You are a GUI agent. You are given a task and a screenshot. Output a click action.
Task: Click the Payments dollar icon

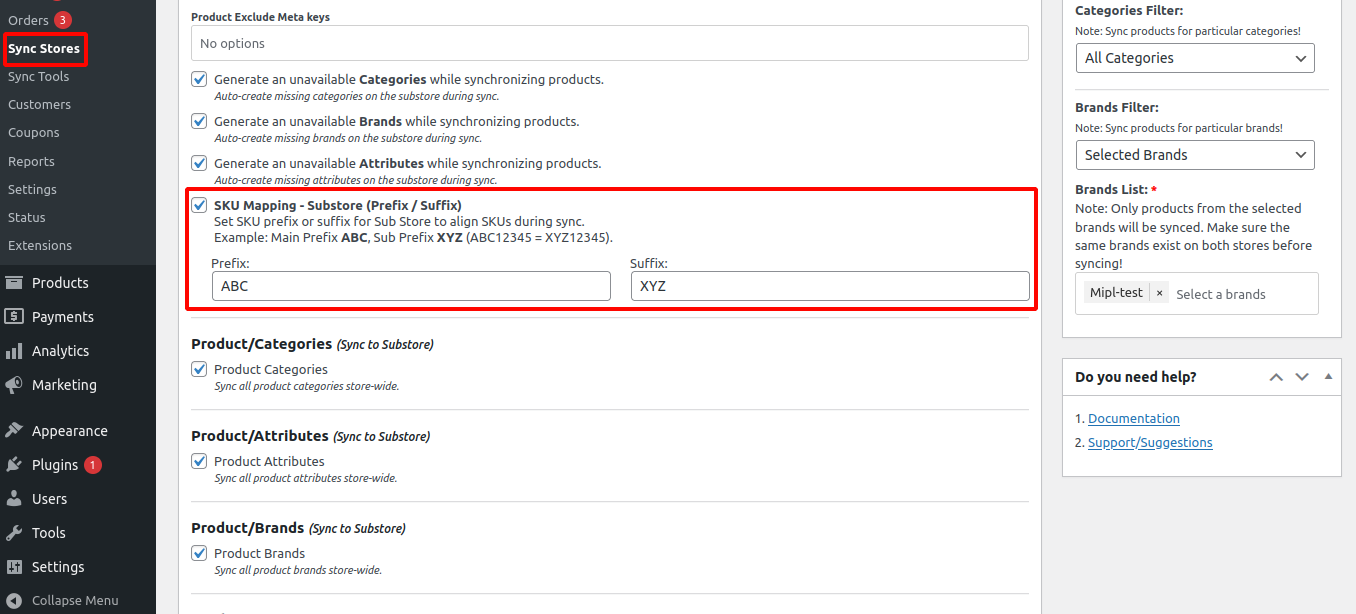pos(14,317)
